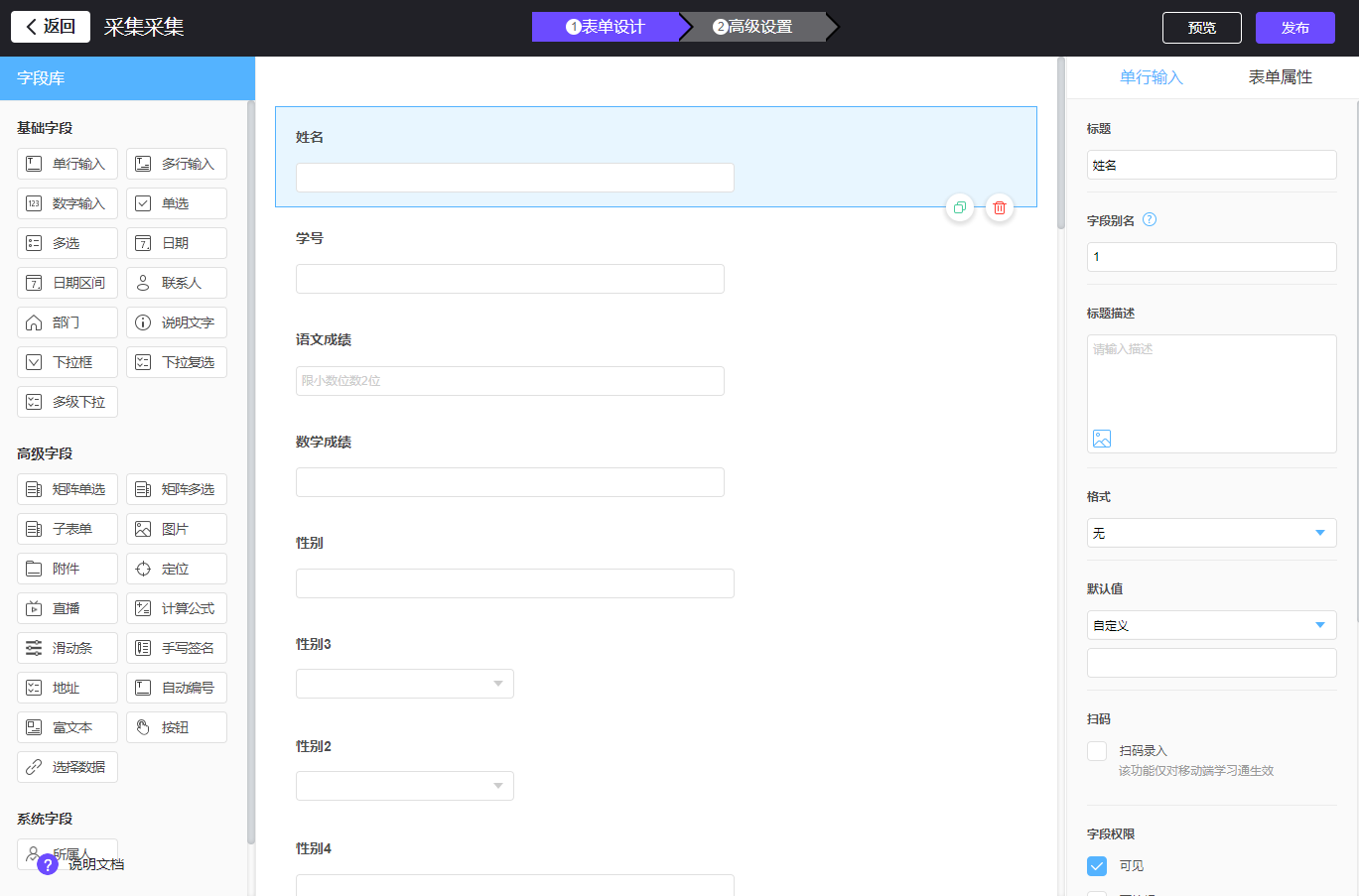Image resolution: width=1359 pixels, height=896 pixels.
Task: Insert image in 标题描述 box
Action: tap(1102, 439)
